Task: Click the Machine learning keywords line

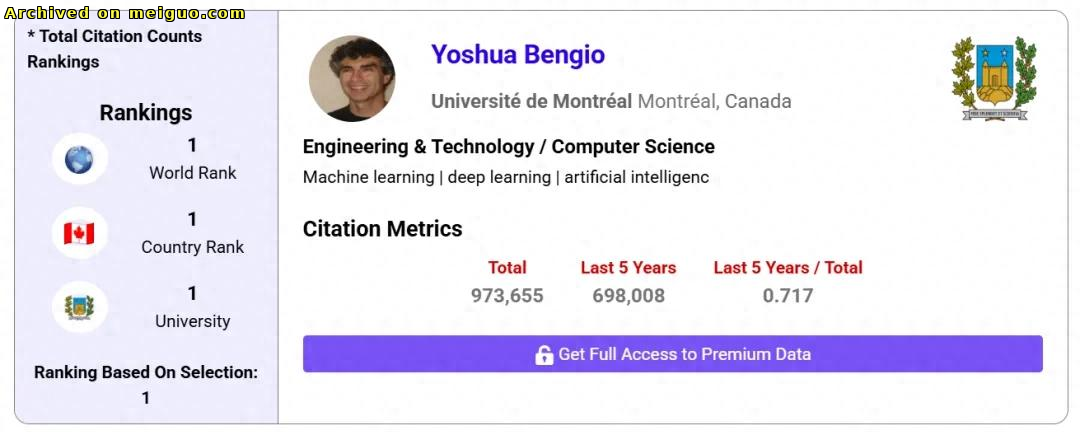Action: tap(506, 178)
